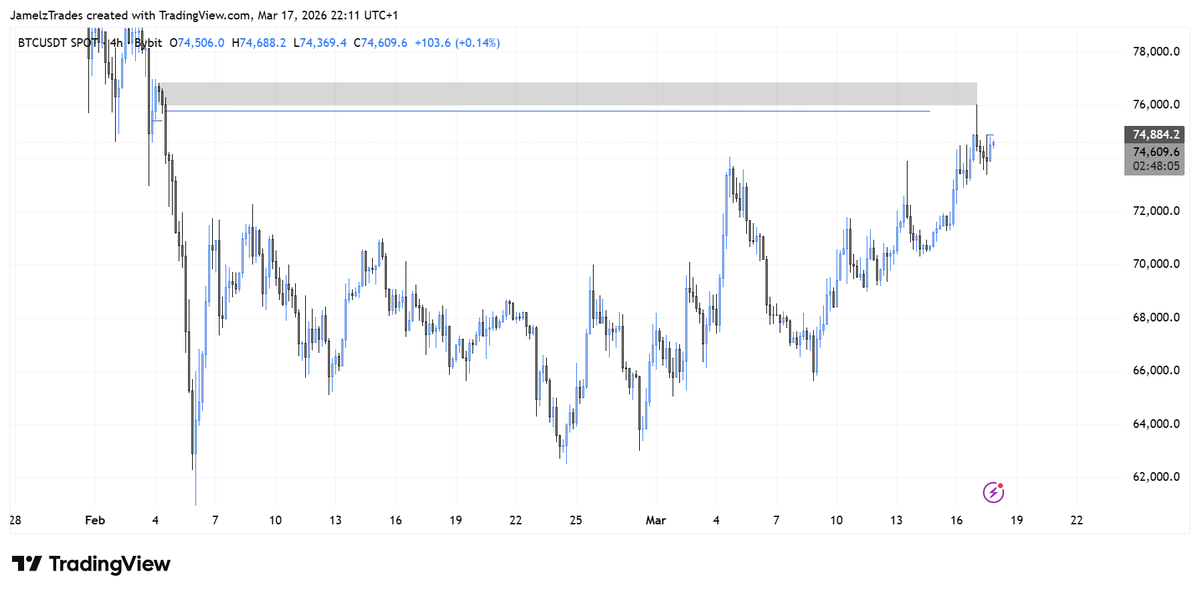This screenshot has height=594, width=1200.
Task: Click the Mar label on the time axis
Action: [x=656, y=520]
